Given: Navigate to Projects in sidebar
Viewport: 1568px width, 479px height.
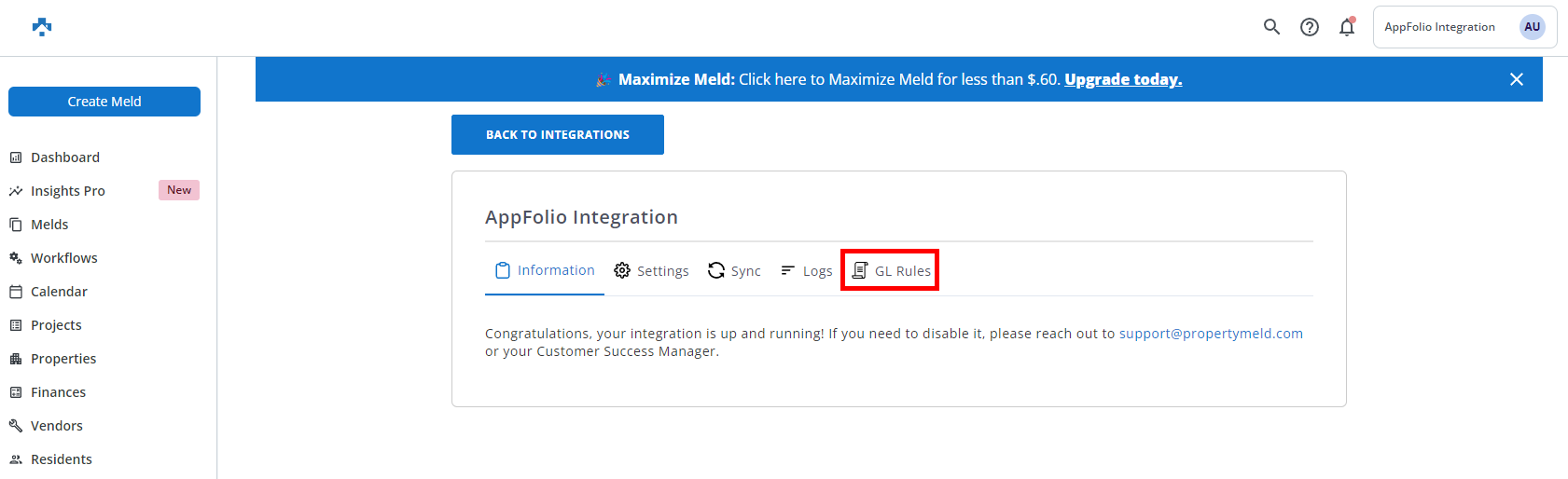Looking at the screenshot, I should tap(56, 325).
